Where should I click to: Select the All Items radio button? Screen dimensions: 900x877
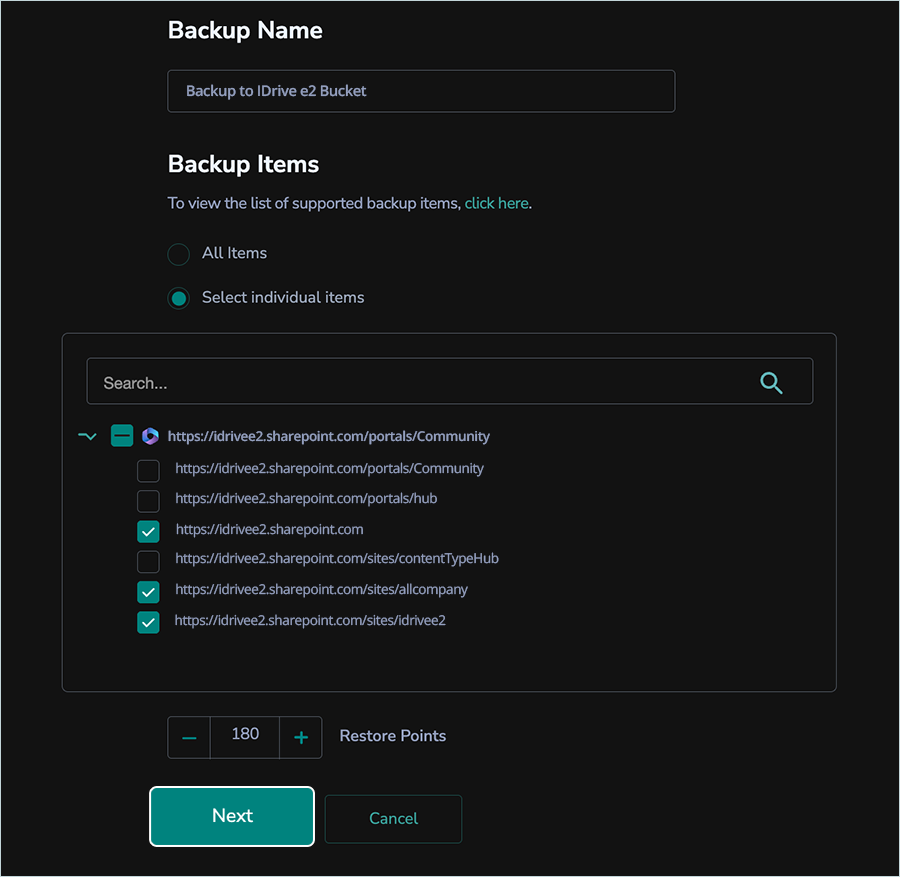[x=178, y=254]
